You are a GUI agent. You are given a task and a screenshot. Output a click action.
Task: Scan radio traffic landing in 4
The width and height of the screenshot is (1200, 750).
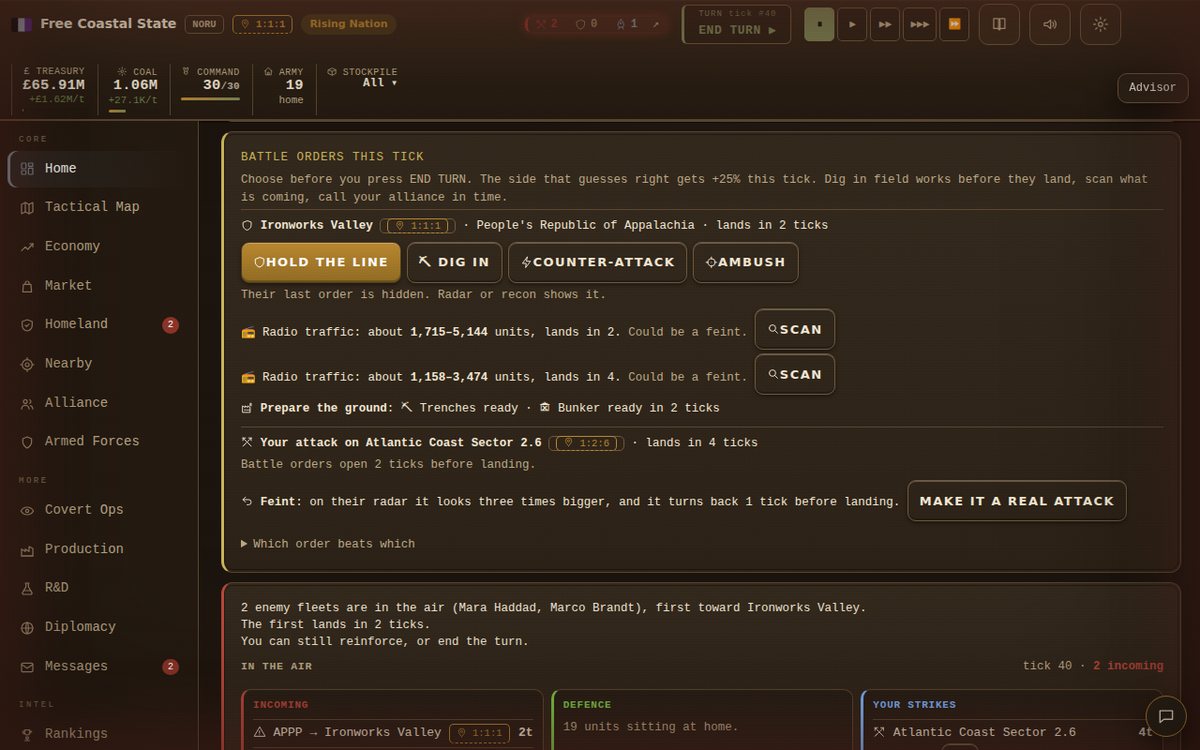[794, 374]
